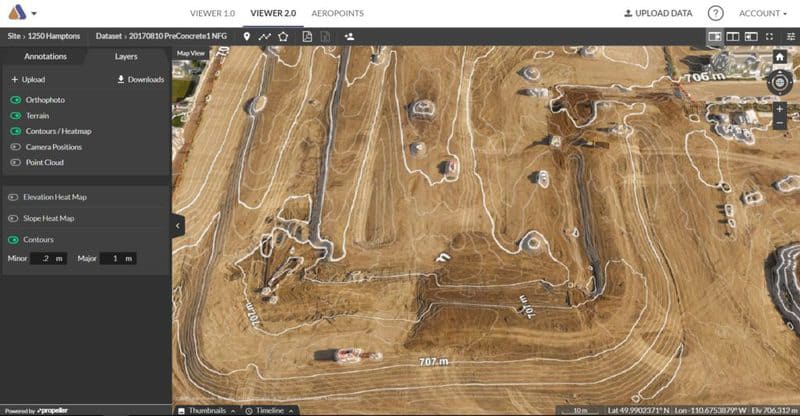
Task: Open the Account dropdown menu
Action: point(762,13)
